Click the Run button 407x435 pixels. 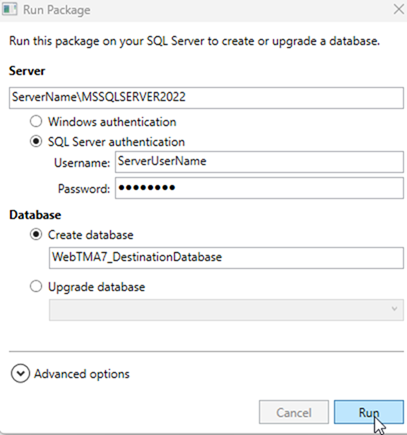(x=369, y=412)
